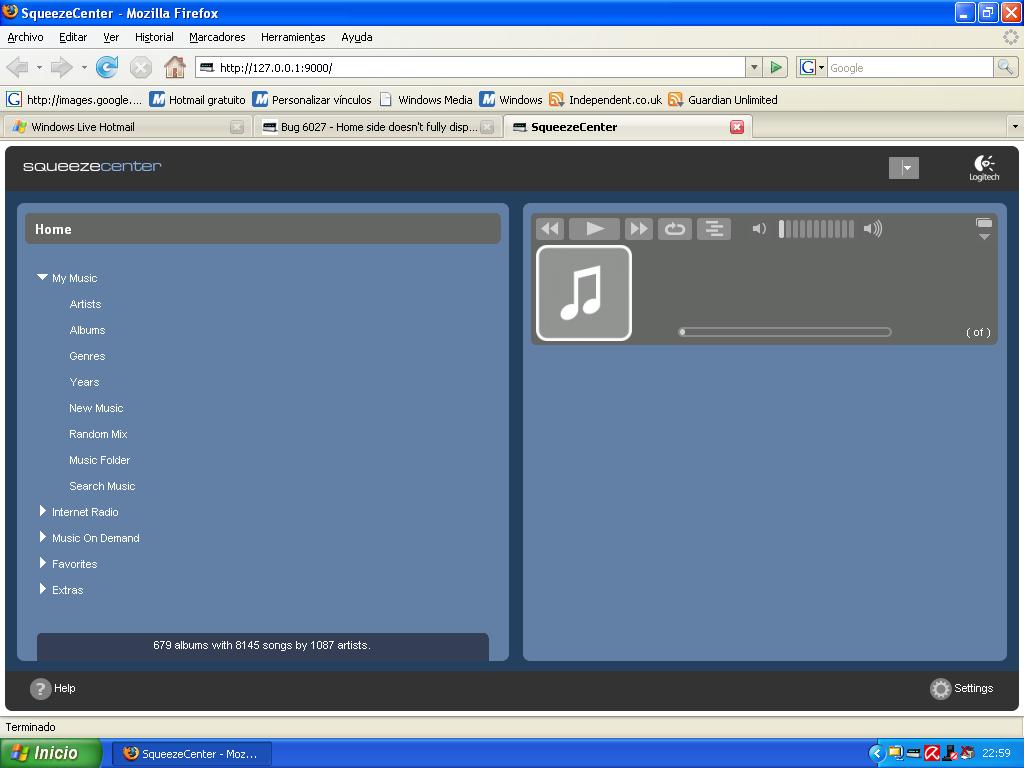This screenshot has height=768, width=1024.
Task: Open the Settings gear icon
Action: click(940, 688)
